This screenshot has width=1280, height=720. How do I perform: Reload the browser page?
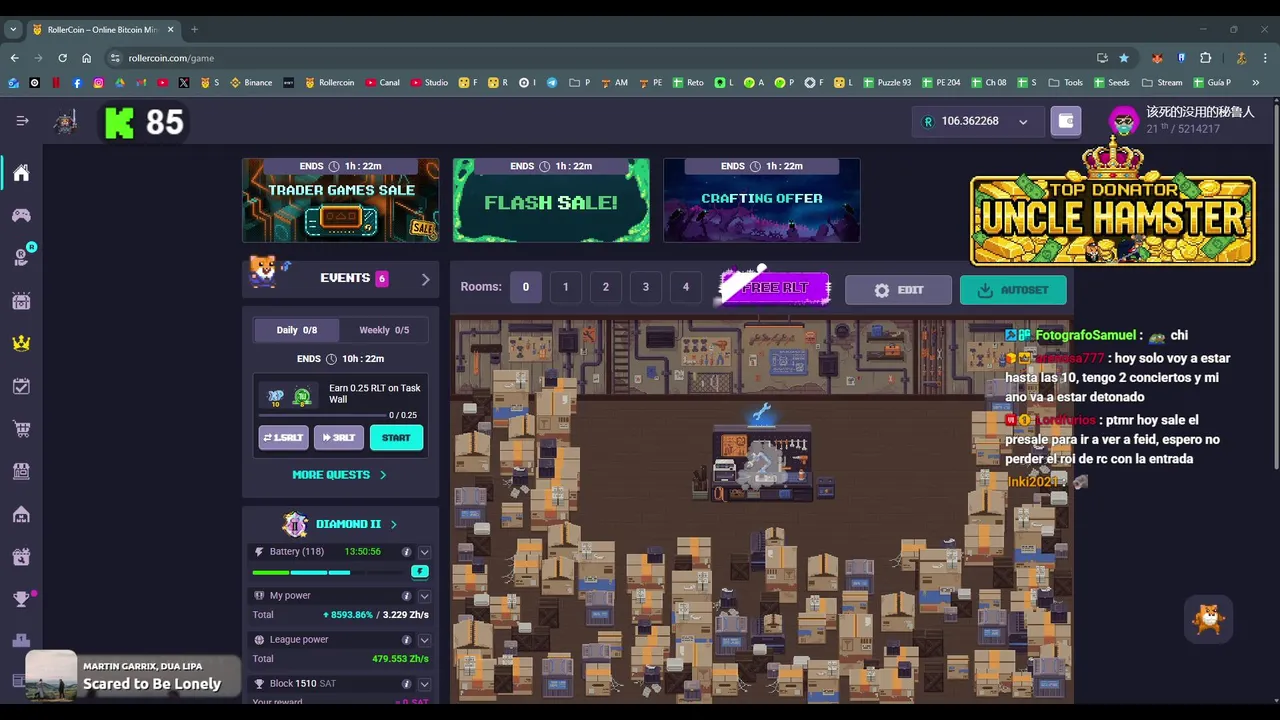[62, 58]
